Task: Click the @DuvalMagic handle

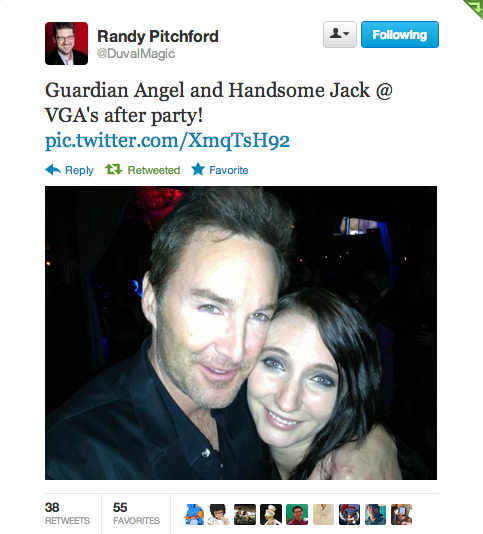Action: [136, 54]
